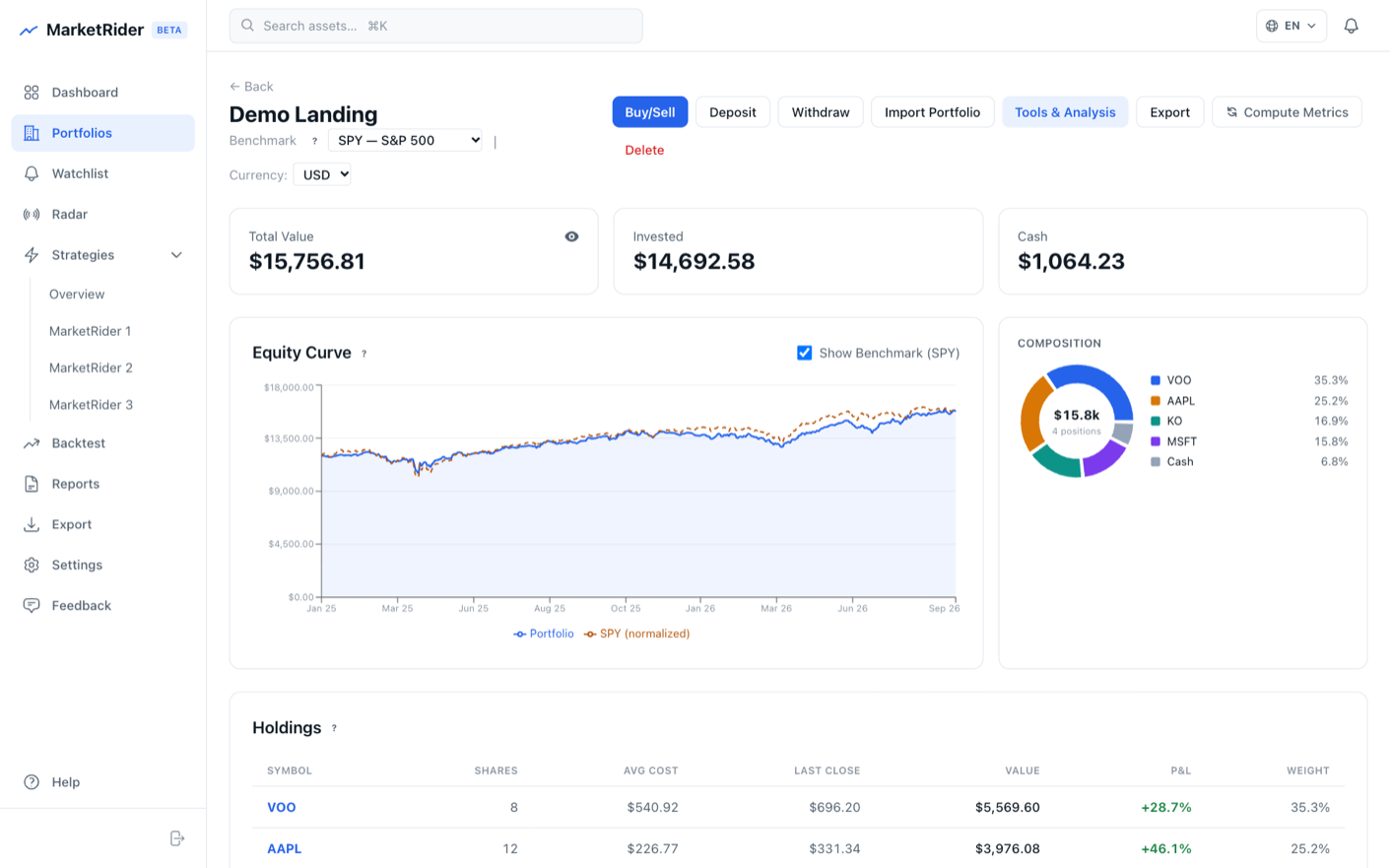This screenshot has width=1390, height=868.
Task: Uncheck Show Benchmark (SPY) checkbox
Action: [x=804, y=353]
